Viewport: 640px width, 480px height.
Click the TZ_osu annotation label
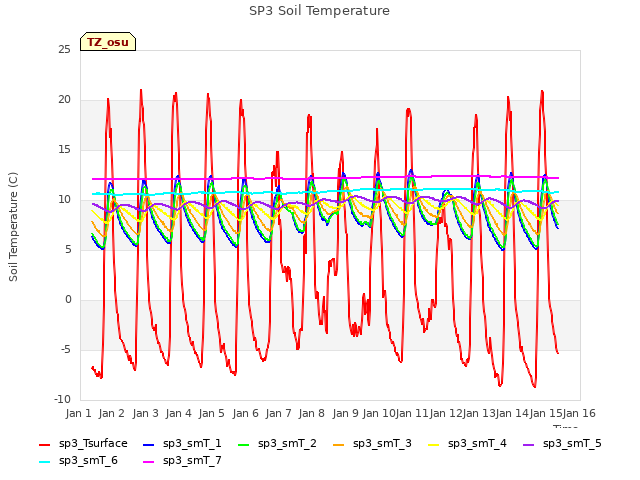pyautogui.click(x=108, y=42)
